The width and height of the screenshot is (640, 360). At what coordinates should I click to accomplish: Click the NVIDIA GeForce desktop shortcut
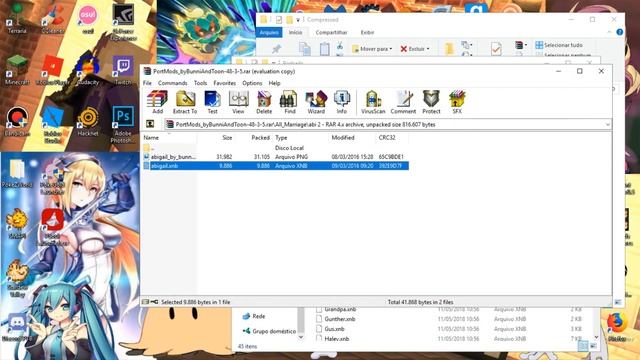point(123,22)
